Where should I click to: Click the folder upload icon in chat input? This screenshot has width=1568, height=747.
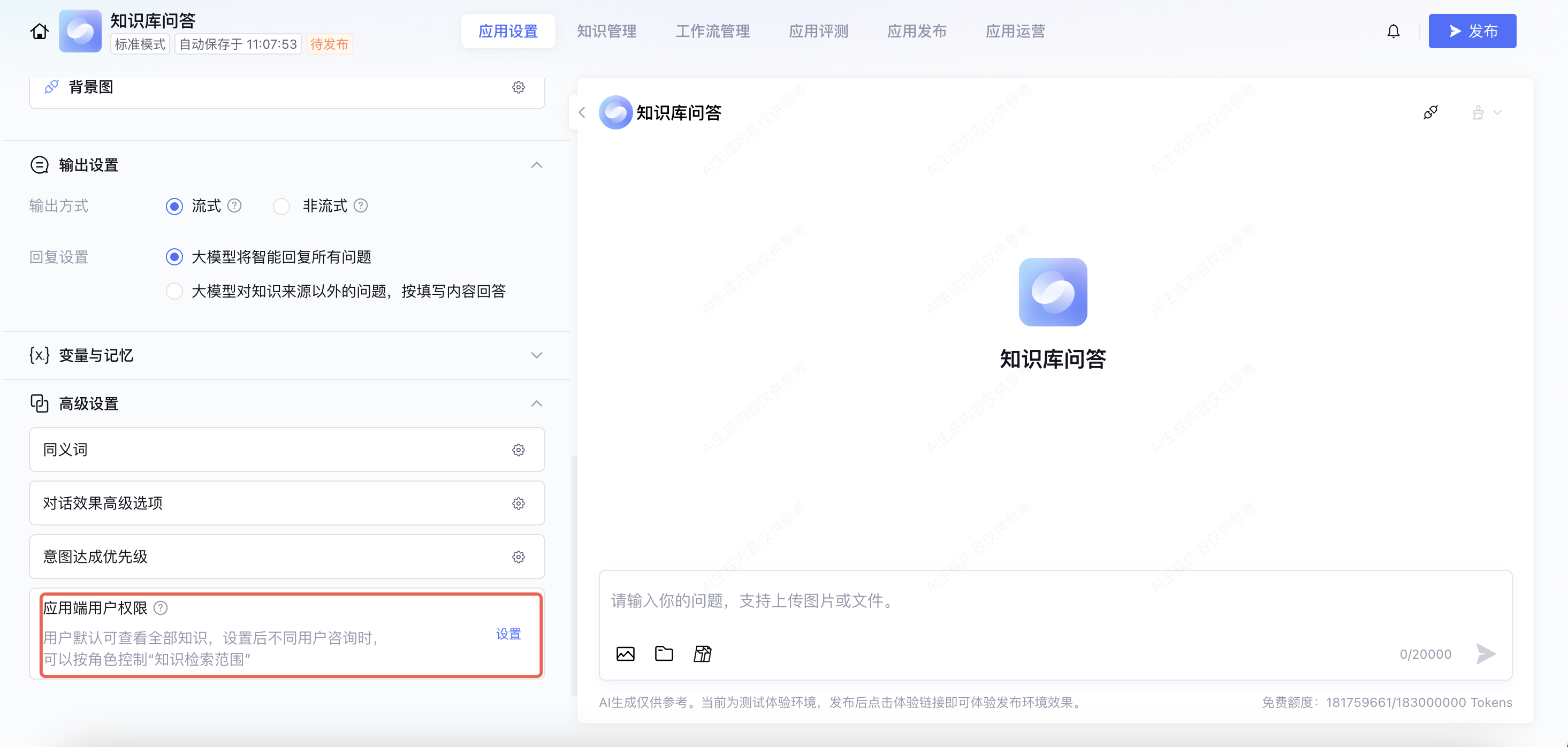(x=664, y=654)
